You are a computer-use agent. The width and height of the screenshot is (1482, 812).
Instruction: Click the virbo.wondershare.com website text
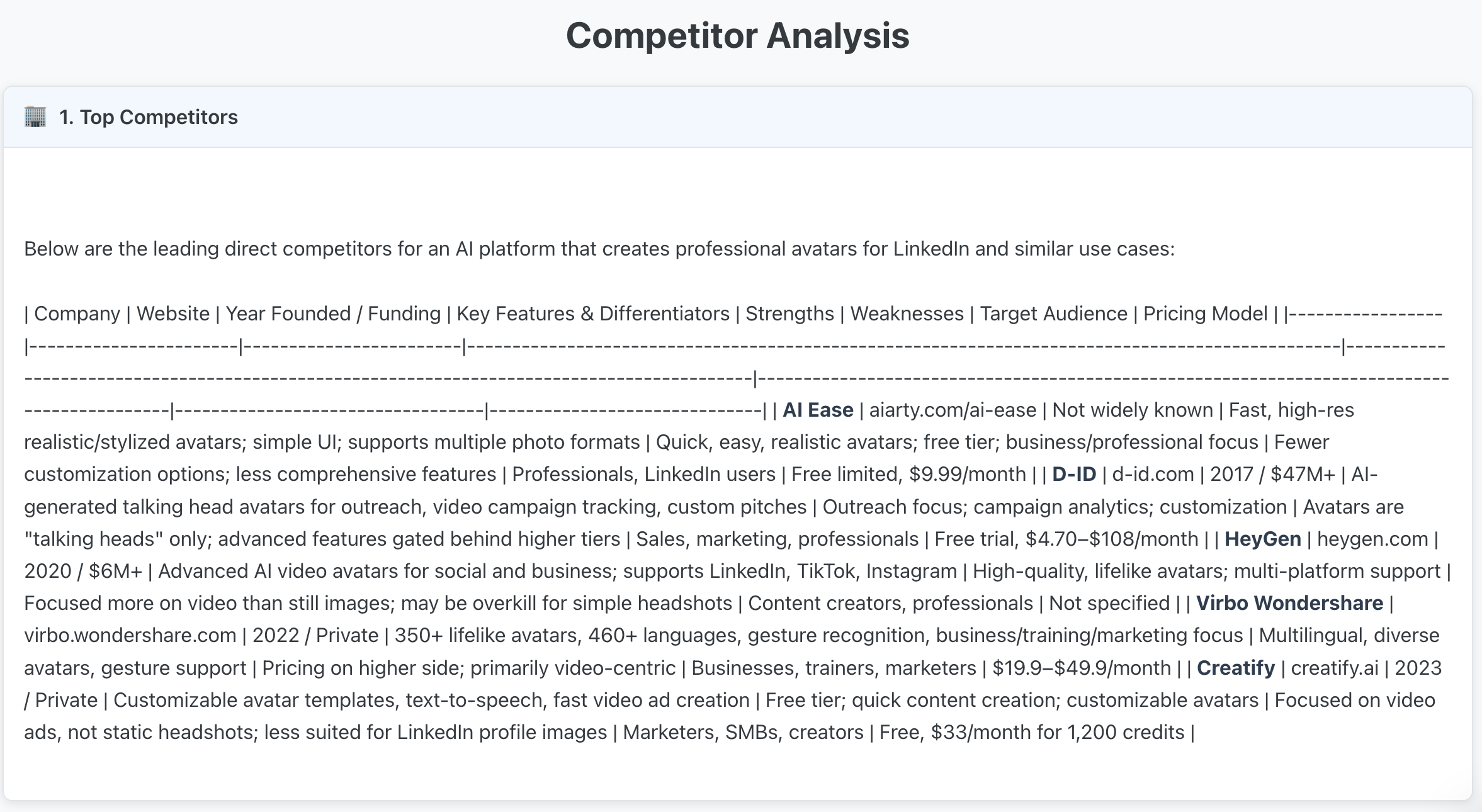click(130, 635)
